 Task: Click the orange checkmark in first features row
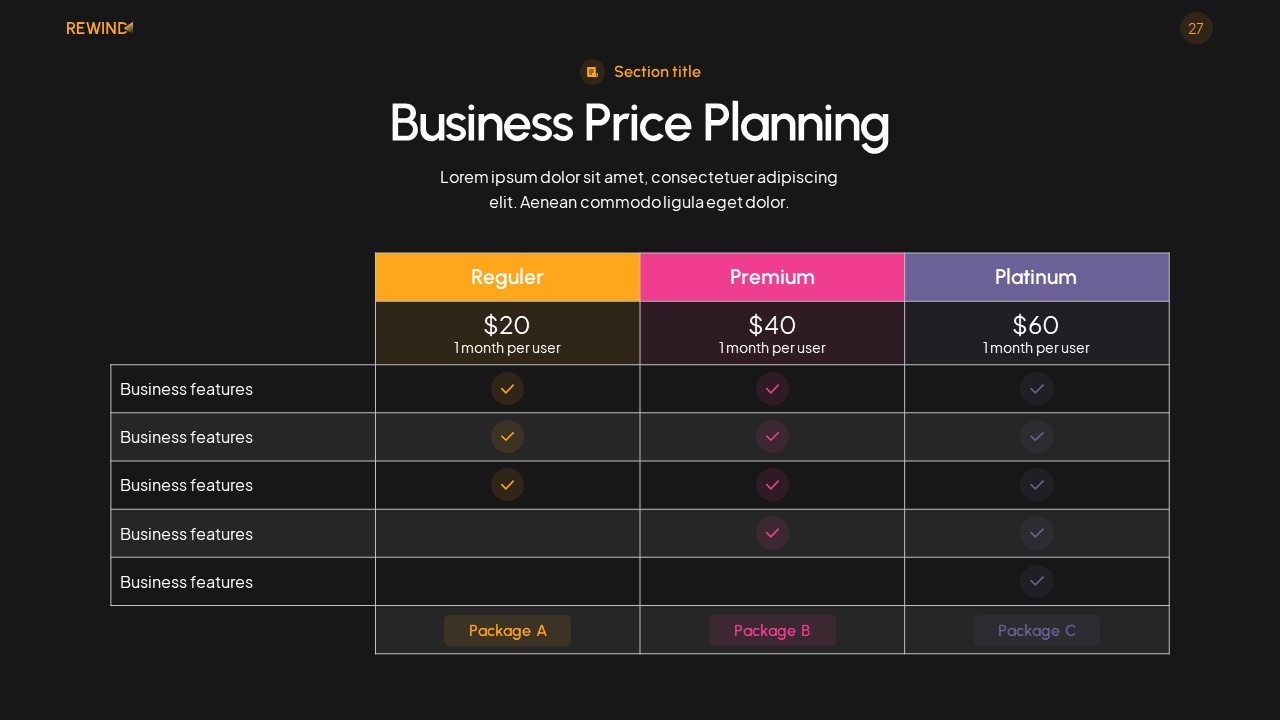[x=507, y=389]
